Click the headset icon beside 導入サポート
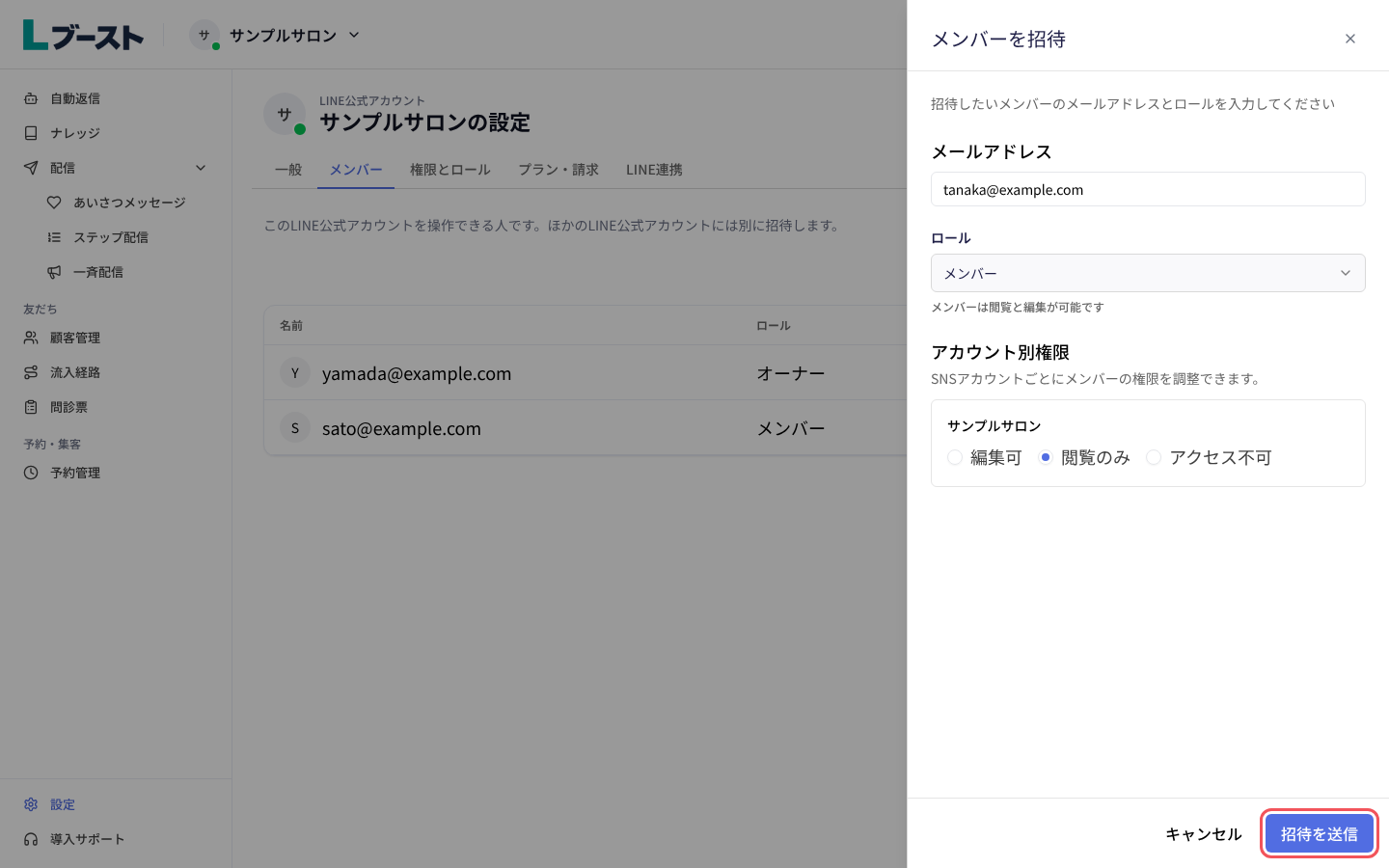The width and height of the screenshot is (1389, 868). [31, 839]
